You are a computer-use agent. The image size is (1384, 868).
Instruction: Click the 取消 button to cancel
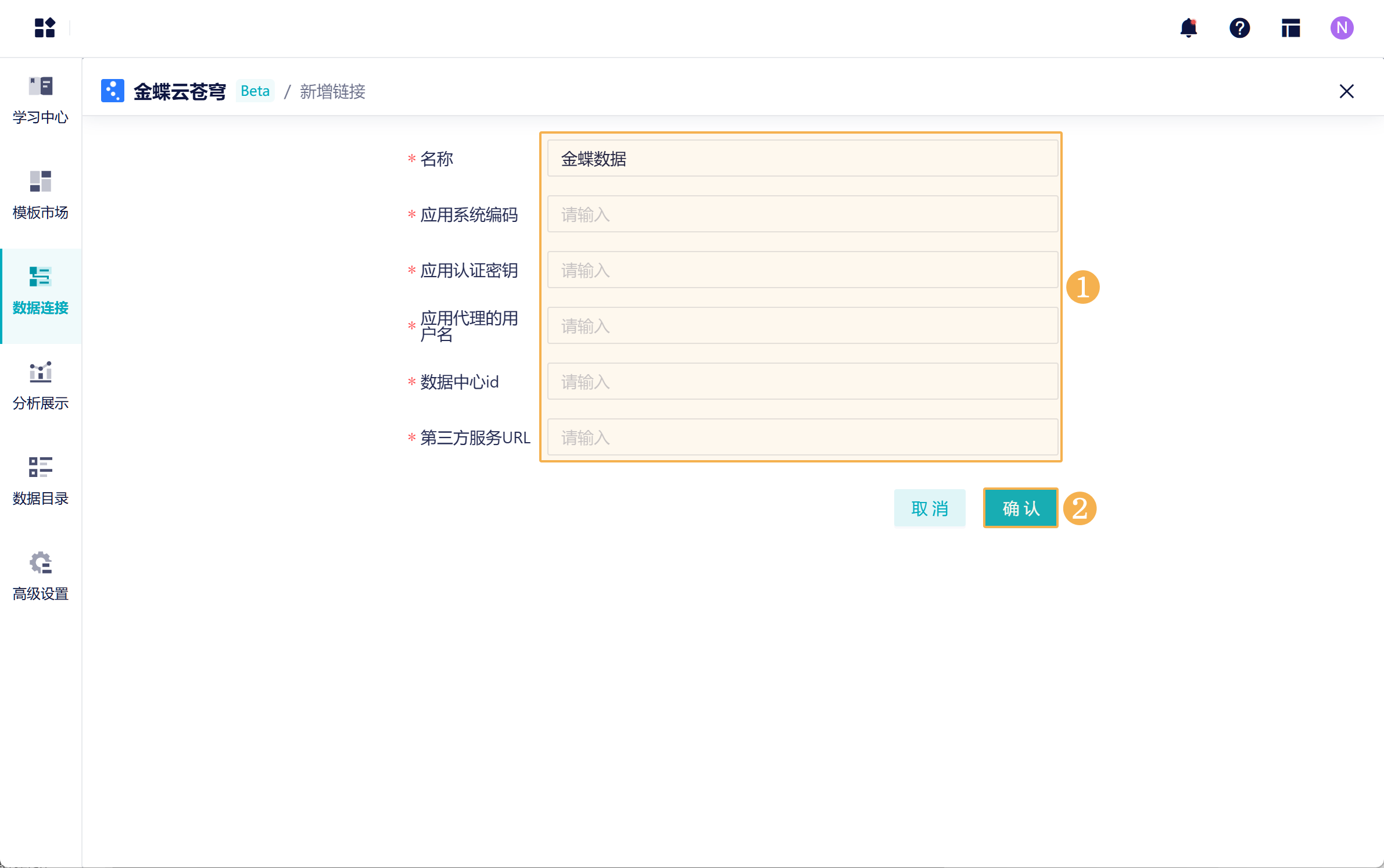click(930, 508)
